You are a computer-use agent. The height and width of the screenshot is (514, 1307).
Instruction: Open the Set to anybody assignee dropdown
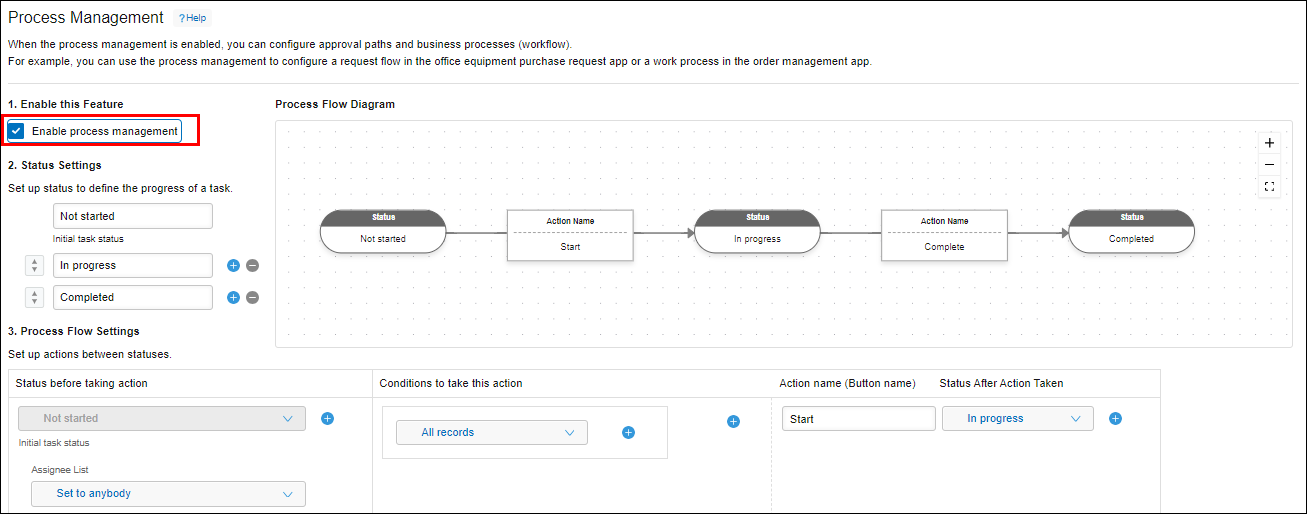point(168,494)
